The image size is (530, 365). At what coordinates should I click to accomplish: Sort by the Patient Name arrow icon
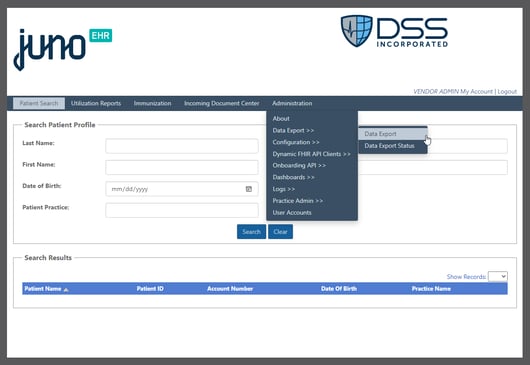pyautogui.click(x=66, y=290)
